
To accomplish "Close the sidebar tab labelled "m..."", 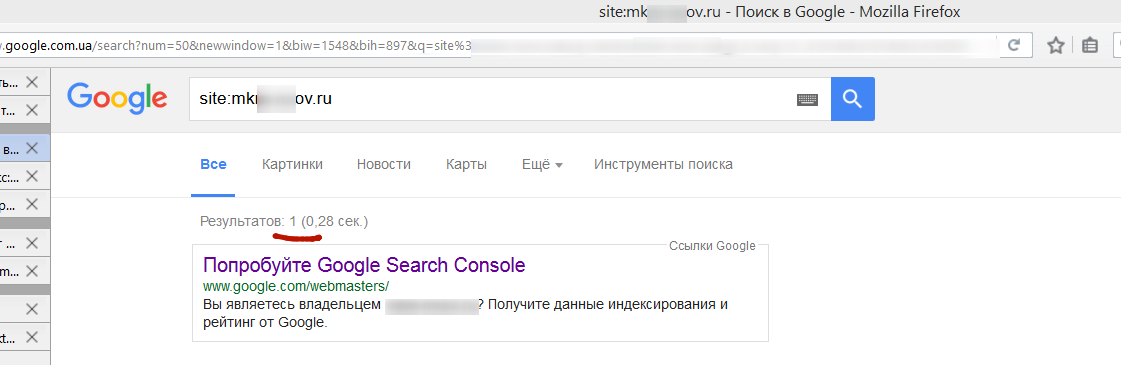I will point(31,271).
